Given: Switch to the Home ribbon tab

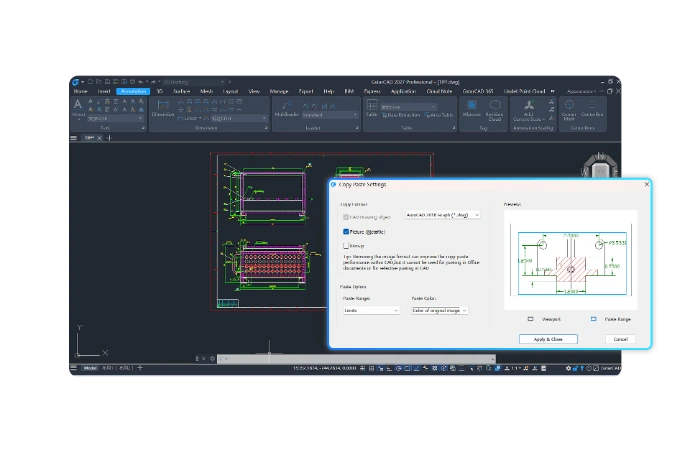Looking at the screenshot, I should coord(80,91).
